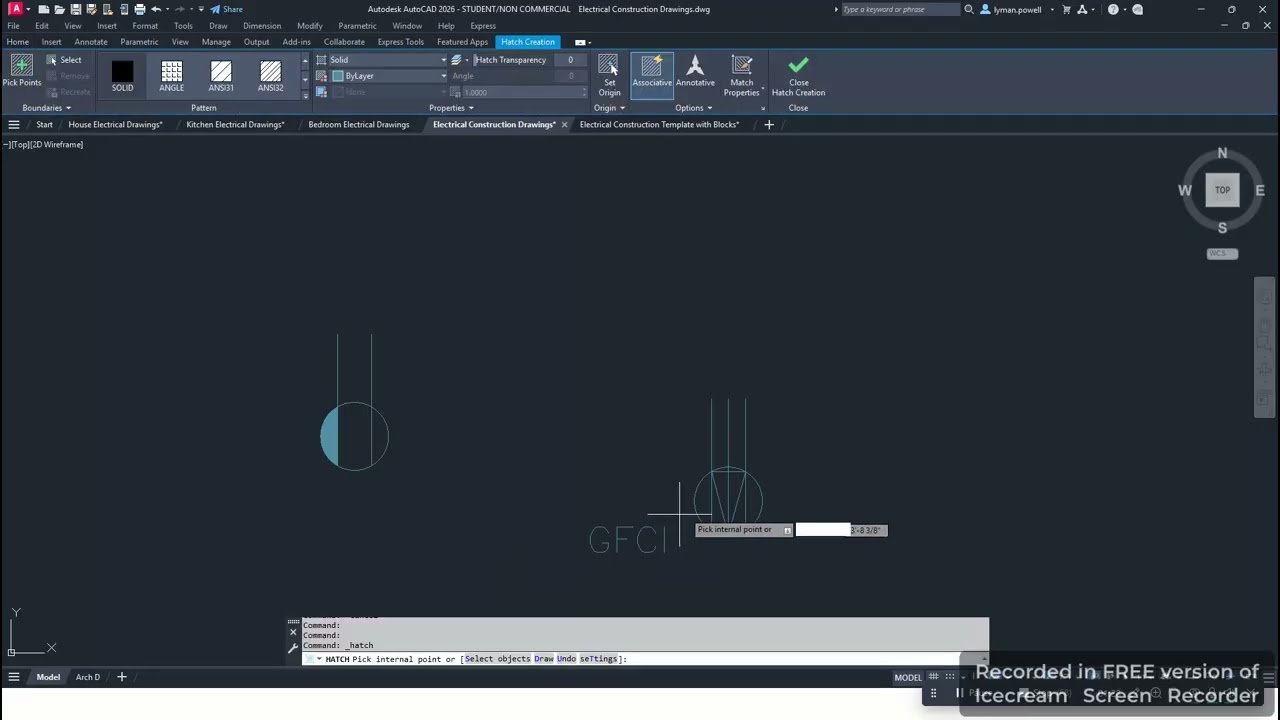1280x720 pixels.
Task: Click the WCS dropdown under ViewCube
Action: [x=1222, y=254]
